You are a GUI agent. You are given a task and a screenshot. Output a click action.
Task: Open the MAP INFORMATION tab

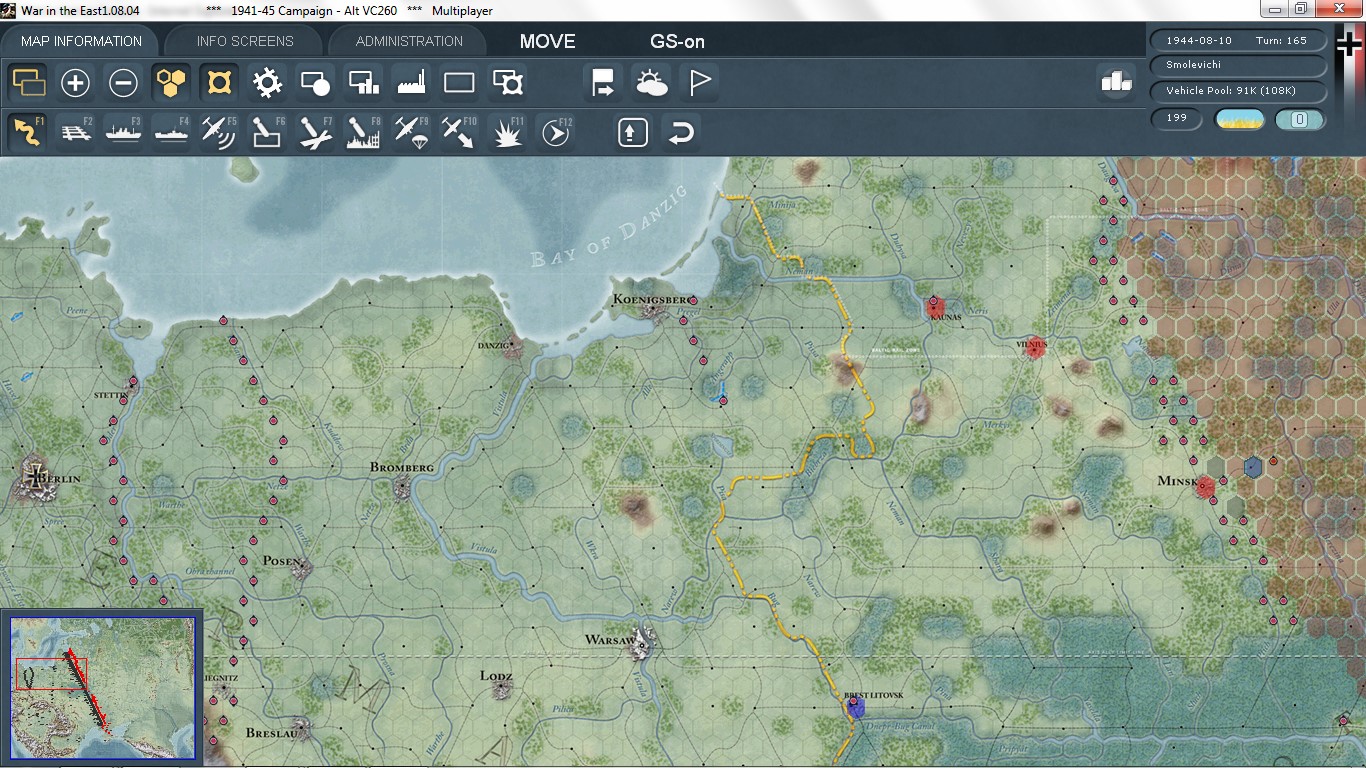[81, 41]
